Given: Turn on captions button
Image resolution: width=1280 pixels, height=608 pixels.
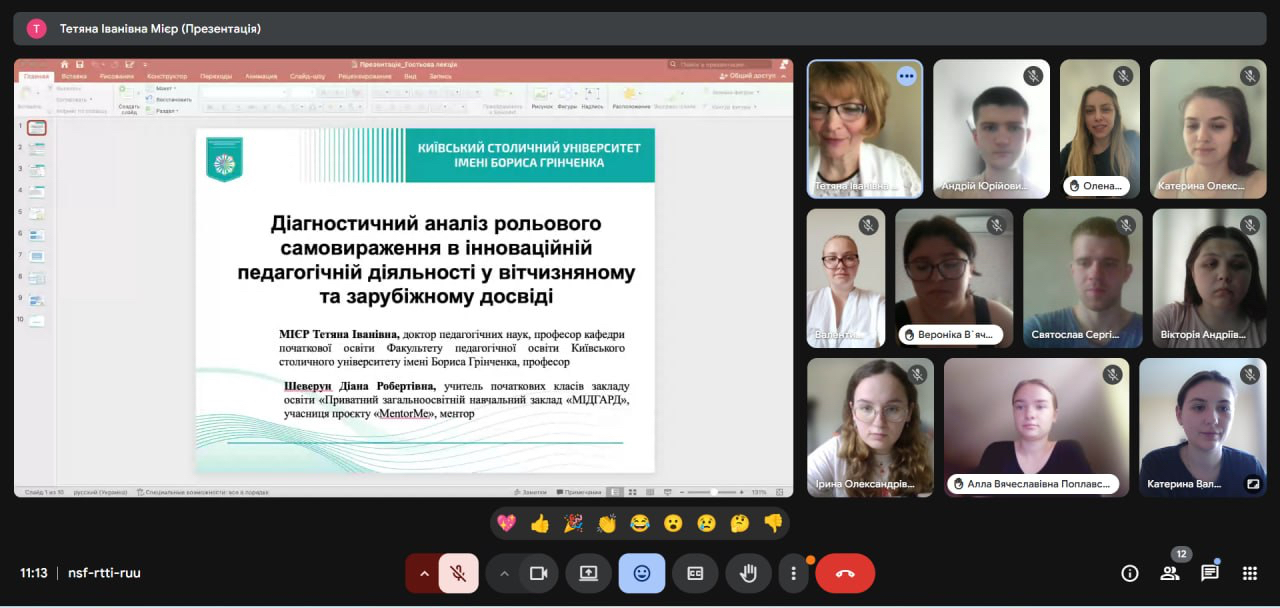Looking at the screenshot, I should (x=695, y=573).
